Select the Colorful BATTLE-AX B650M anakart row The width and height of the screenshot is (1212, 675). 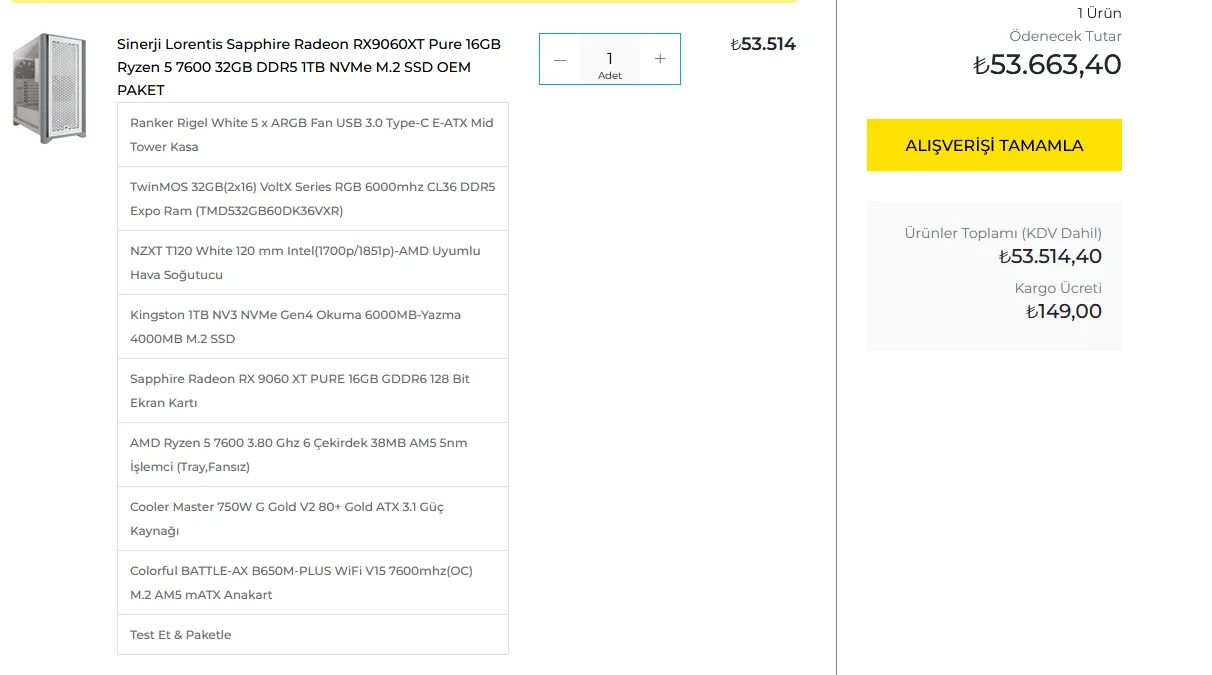coord(312,582)
